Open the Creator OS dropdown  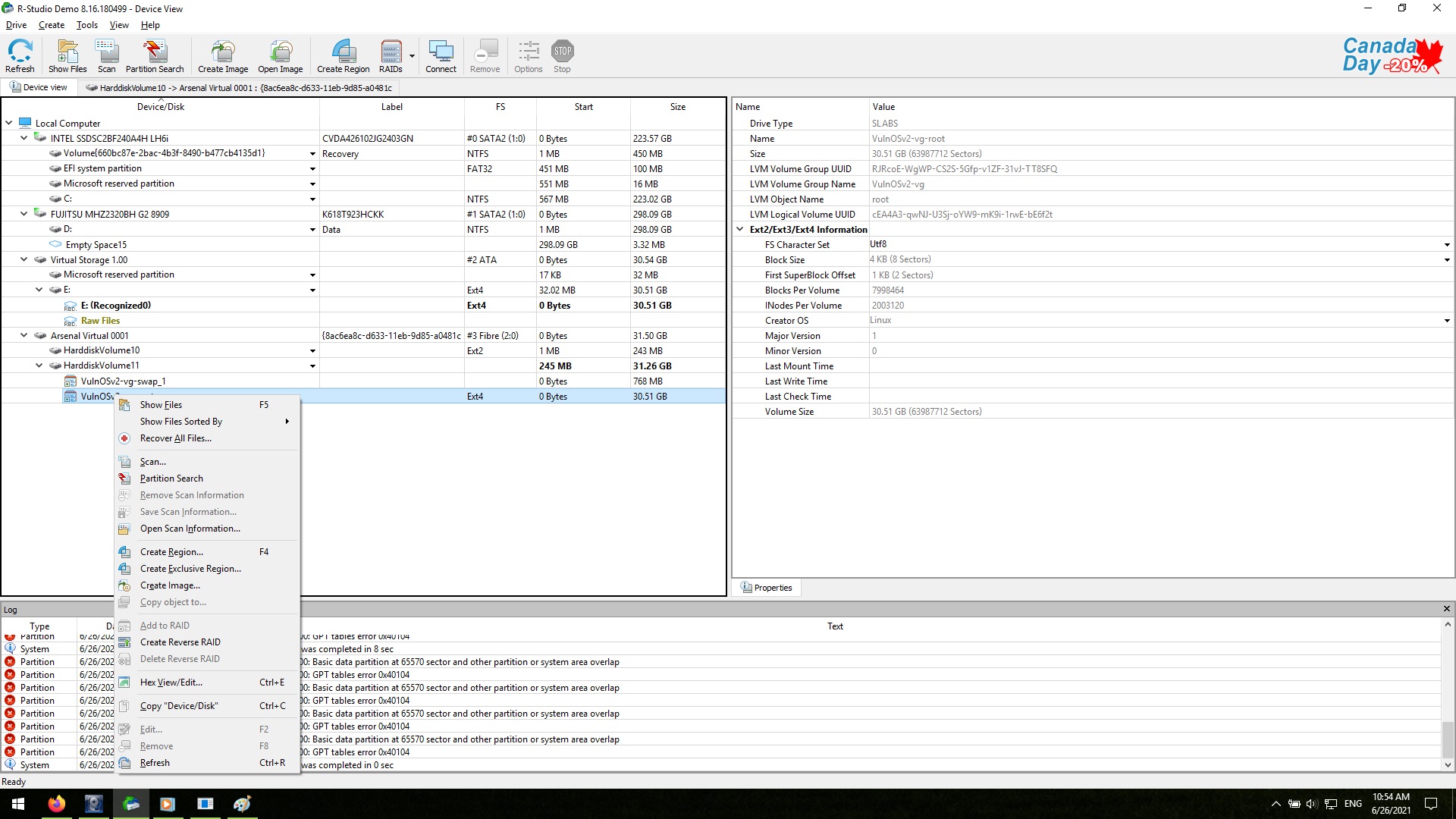tap(1447, 321)
